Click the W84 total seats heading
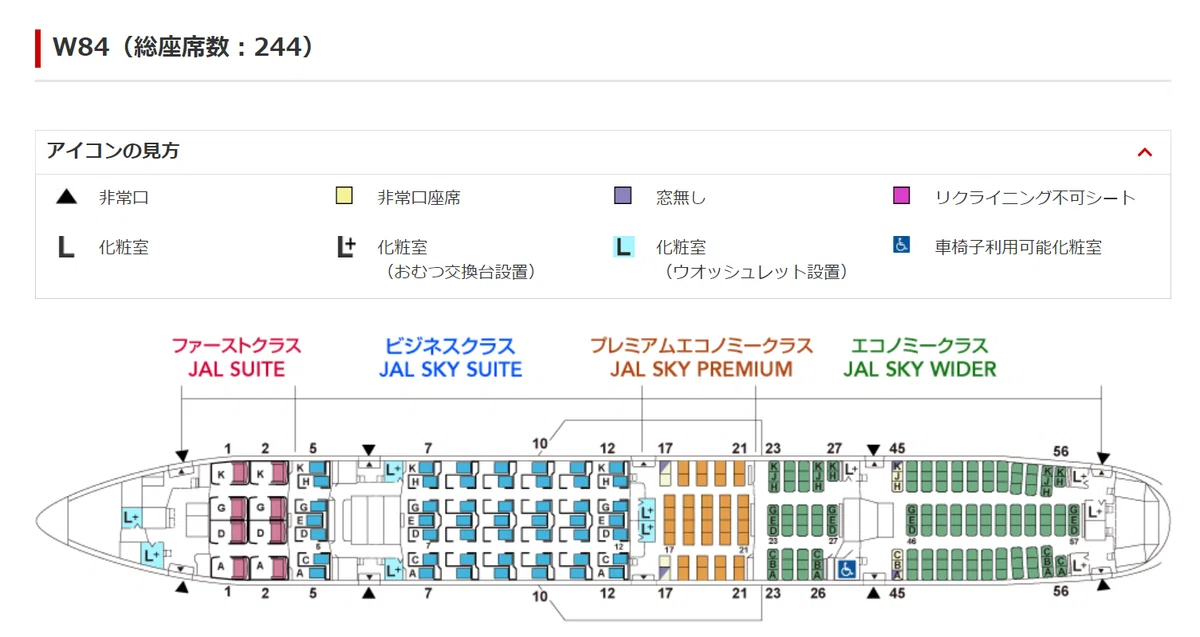The height and width of the screenshot is (637, 1200). coord(183,47)
